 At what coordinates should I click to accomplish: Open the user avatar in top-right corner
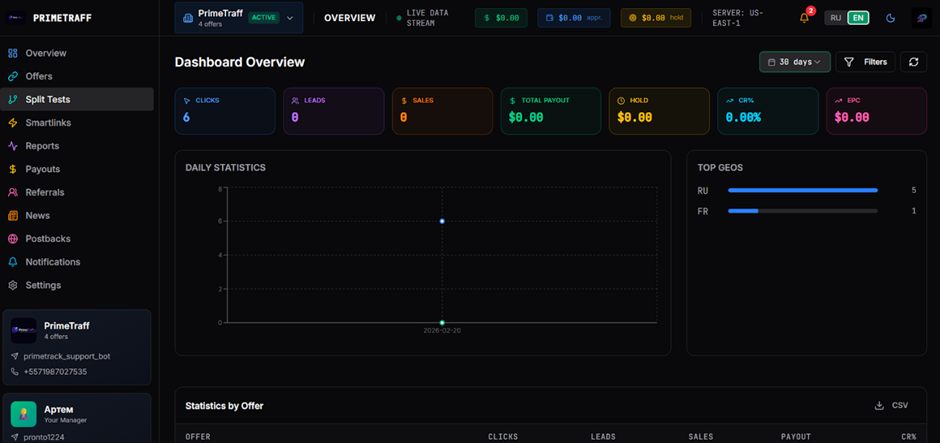(x=921, y=18)
